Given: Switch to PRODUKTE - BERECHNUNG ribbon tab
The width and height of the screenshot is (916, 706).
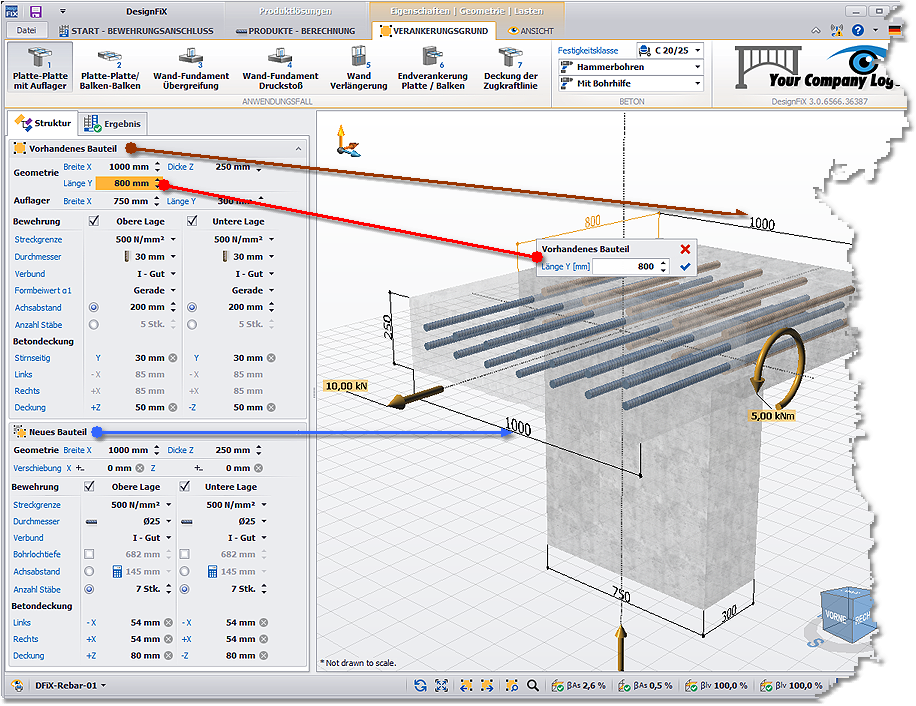Looking at the screenshot, I should (296, 31).
